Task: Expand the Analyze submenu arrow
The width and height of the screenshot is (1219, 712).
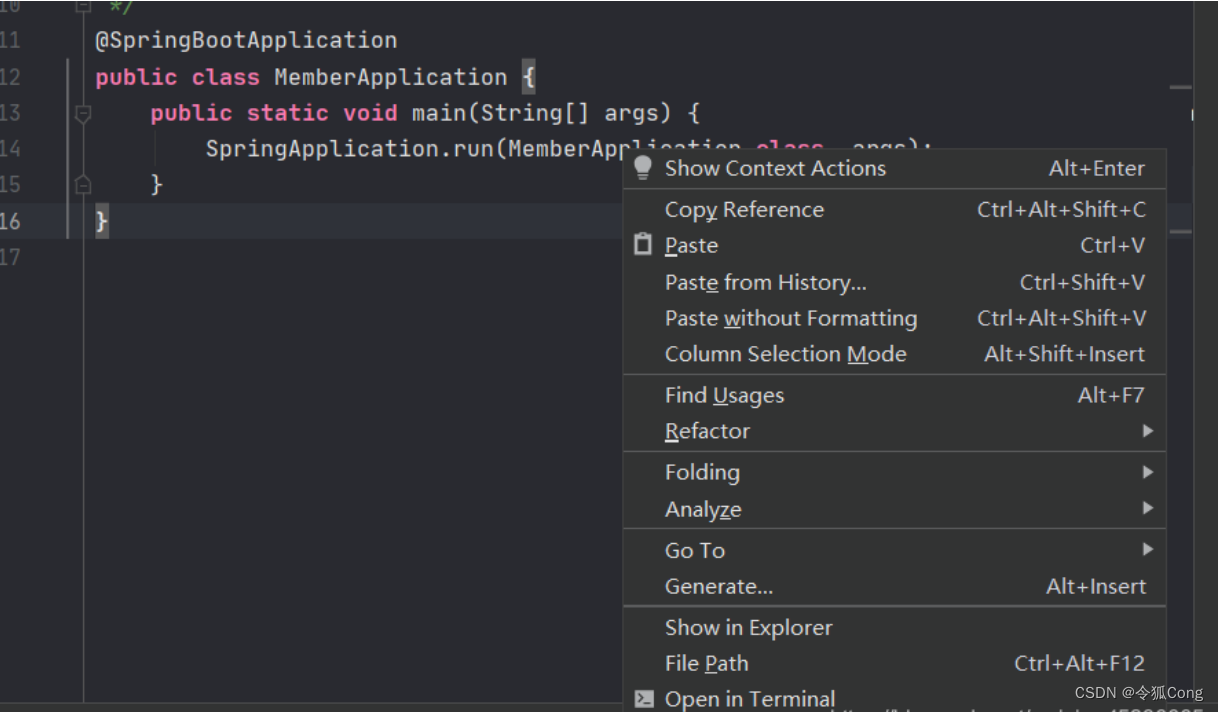Action: (x=1147, y=509)
